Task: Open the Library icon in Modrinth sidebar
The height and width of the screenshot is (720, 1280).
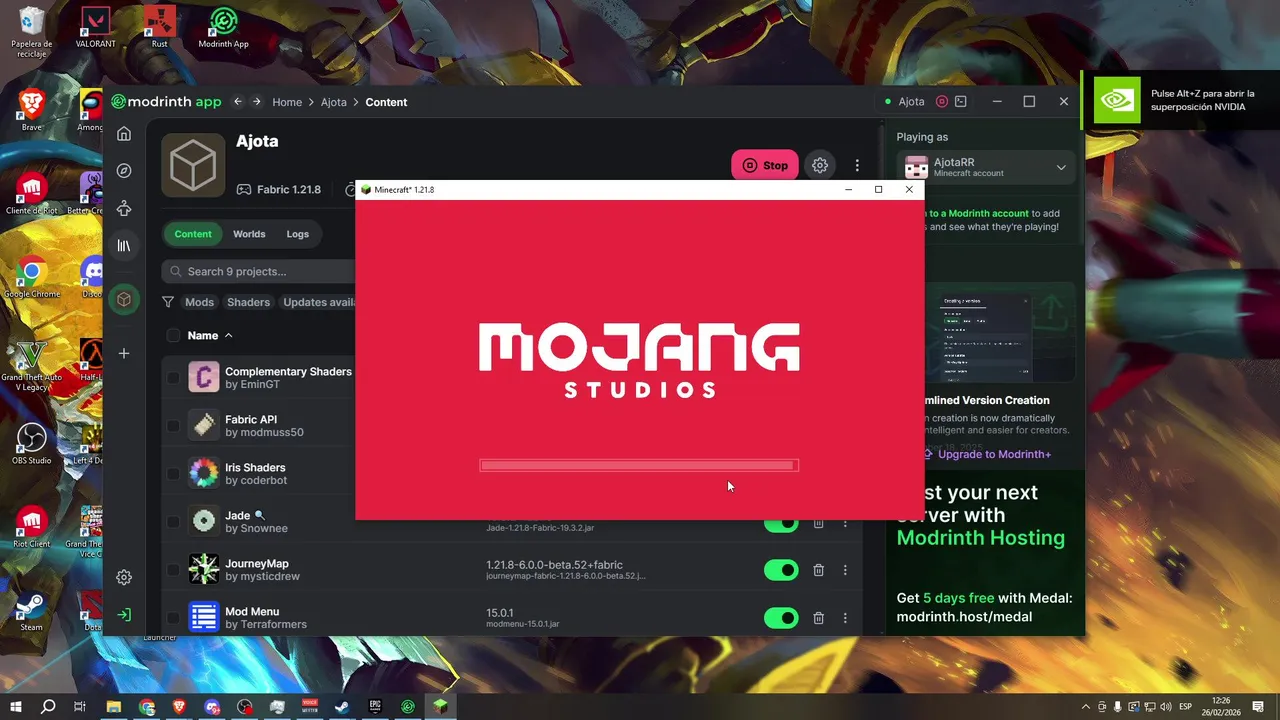Action: 124,245
